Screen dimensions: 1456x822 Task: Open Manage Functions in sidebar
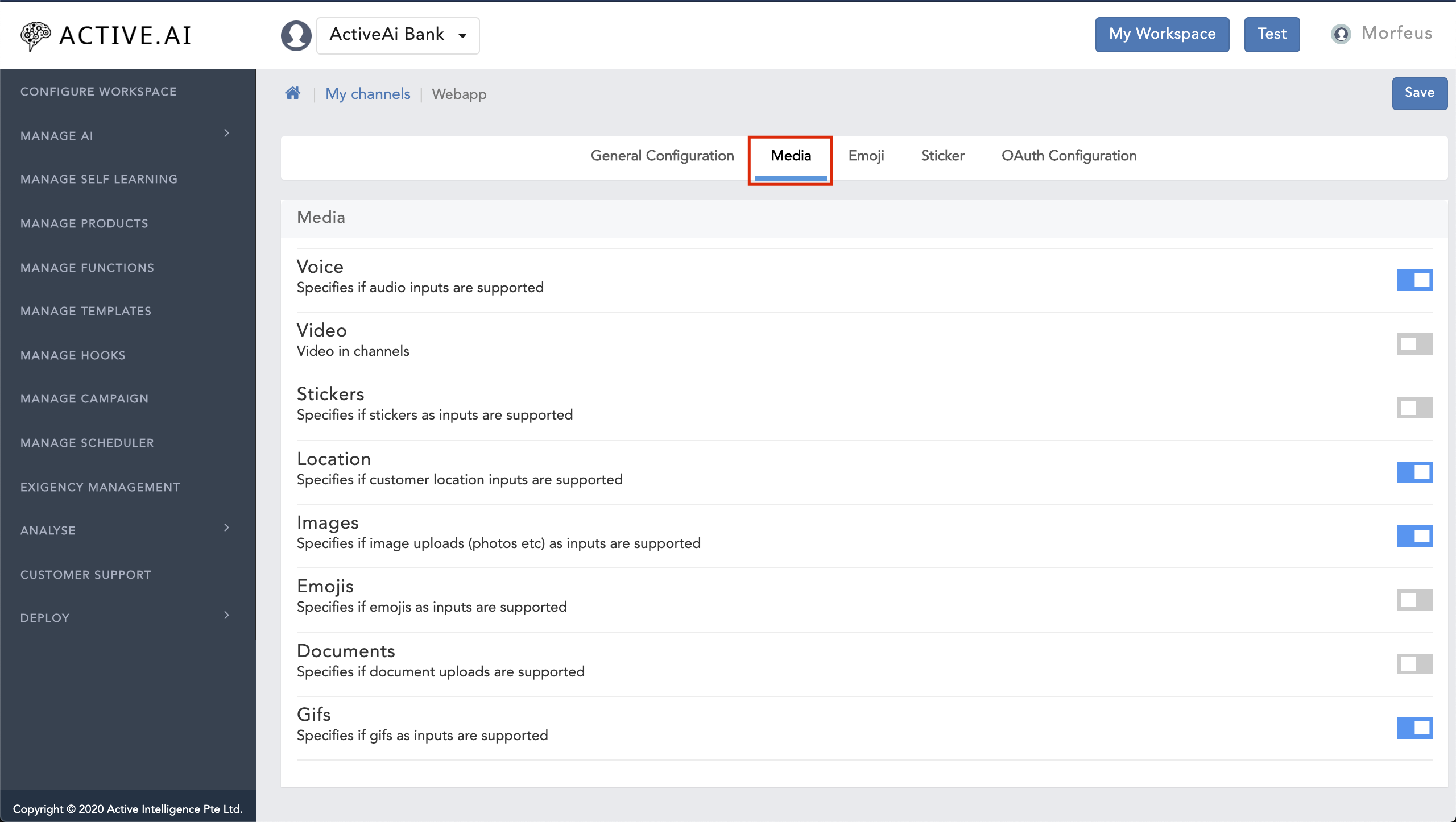point(87,268)
